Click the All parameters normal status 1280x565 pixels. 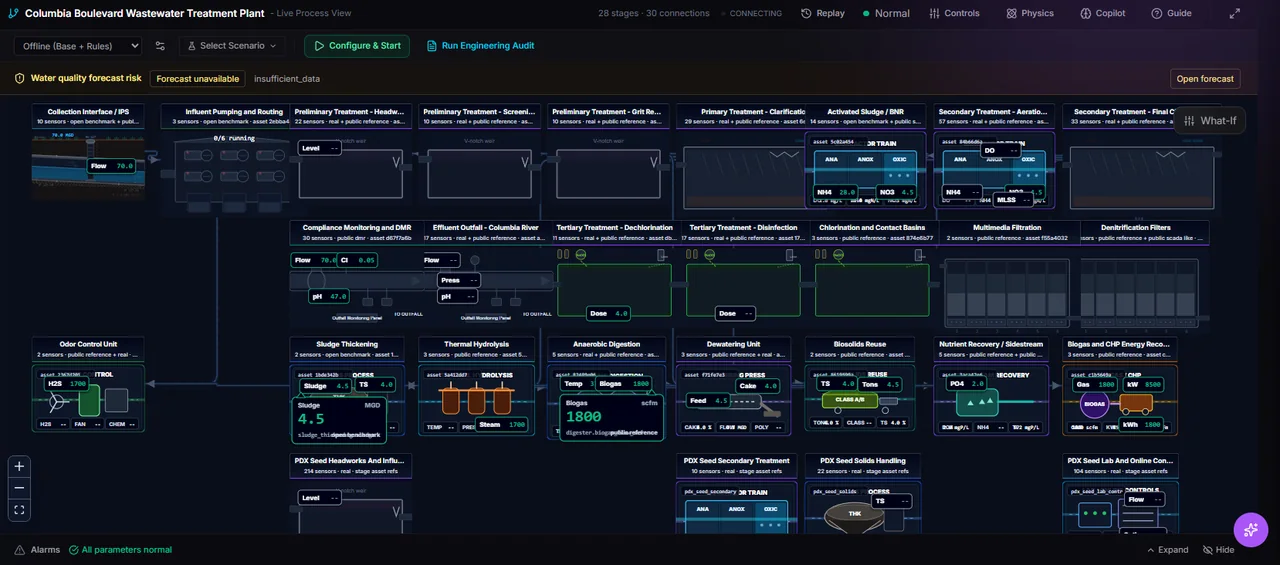(120, 550)
